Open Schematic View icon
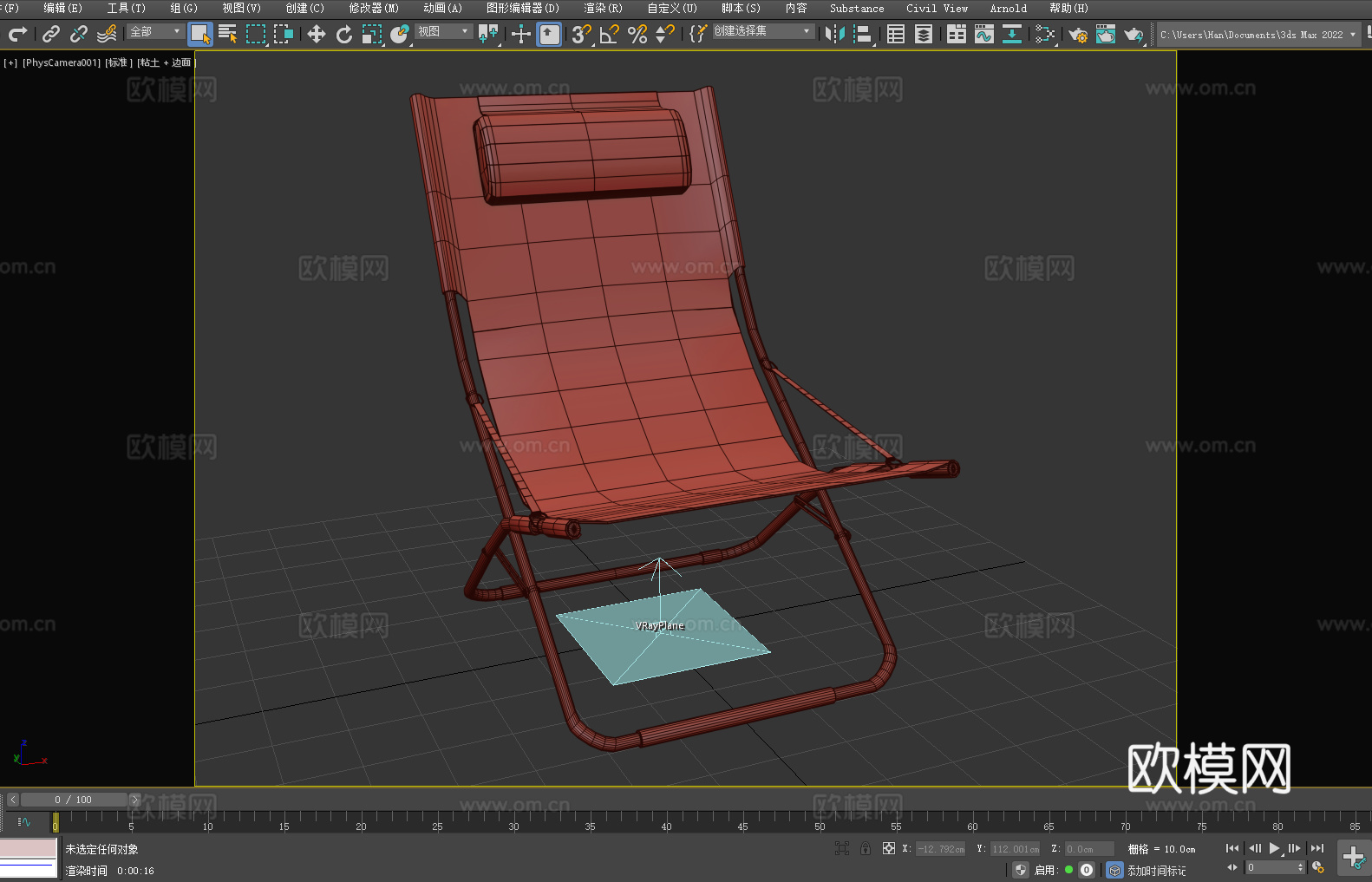The image size is (1372, 882). 1045,34
